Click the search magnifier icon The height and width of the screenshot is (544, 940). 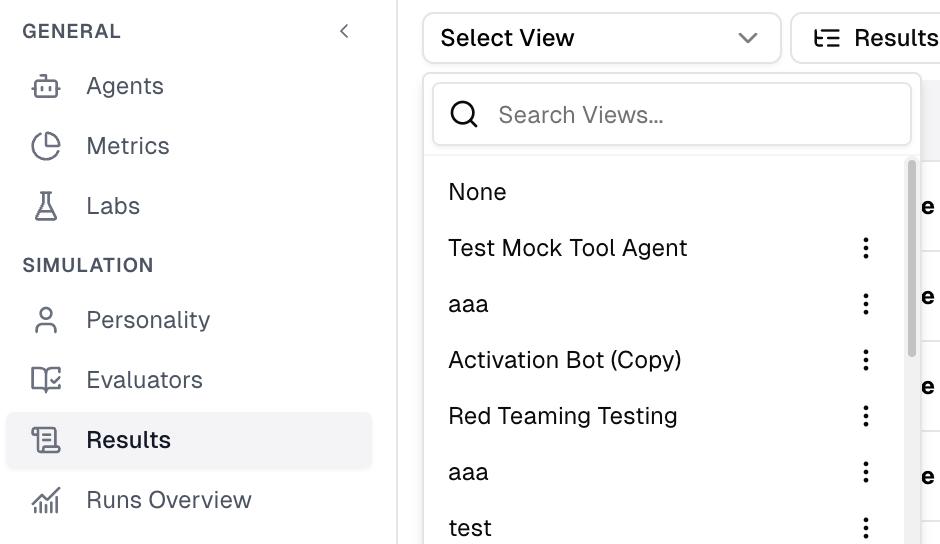464,115
